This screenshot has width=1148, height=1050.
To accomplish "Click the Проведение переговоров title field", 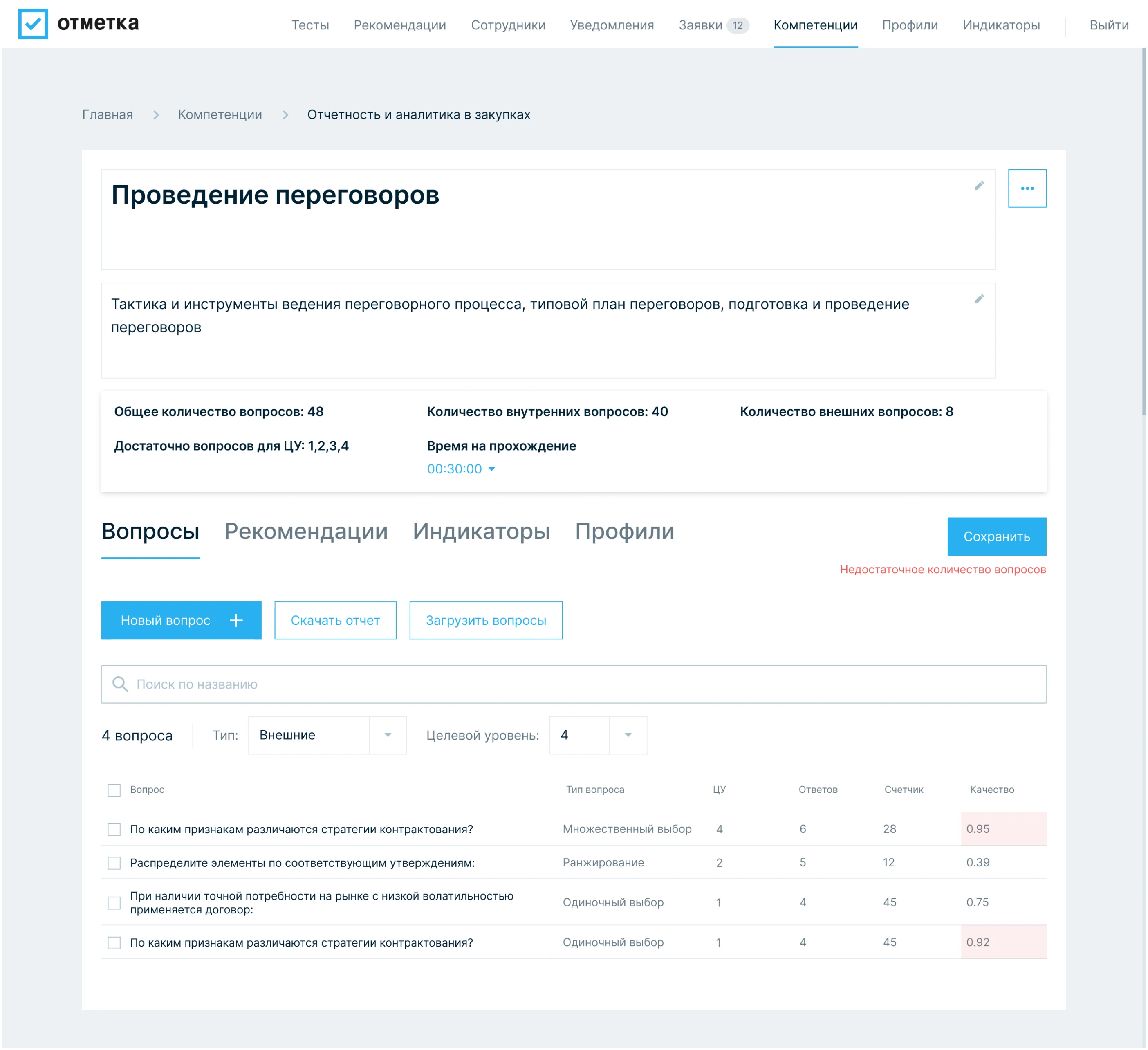I will (x=548, y=219).
